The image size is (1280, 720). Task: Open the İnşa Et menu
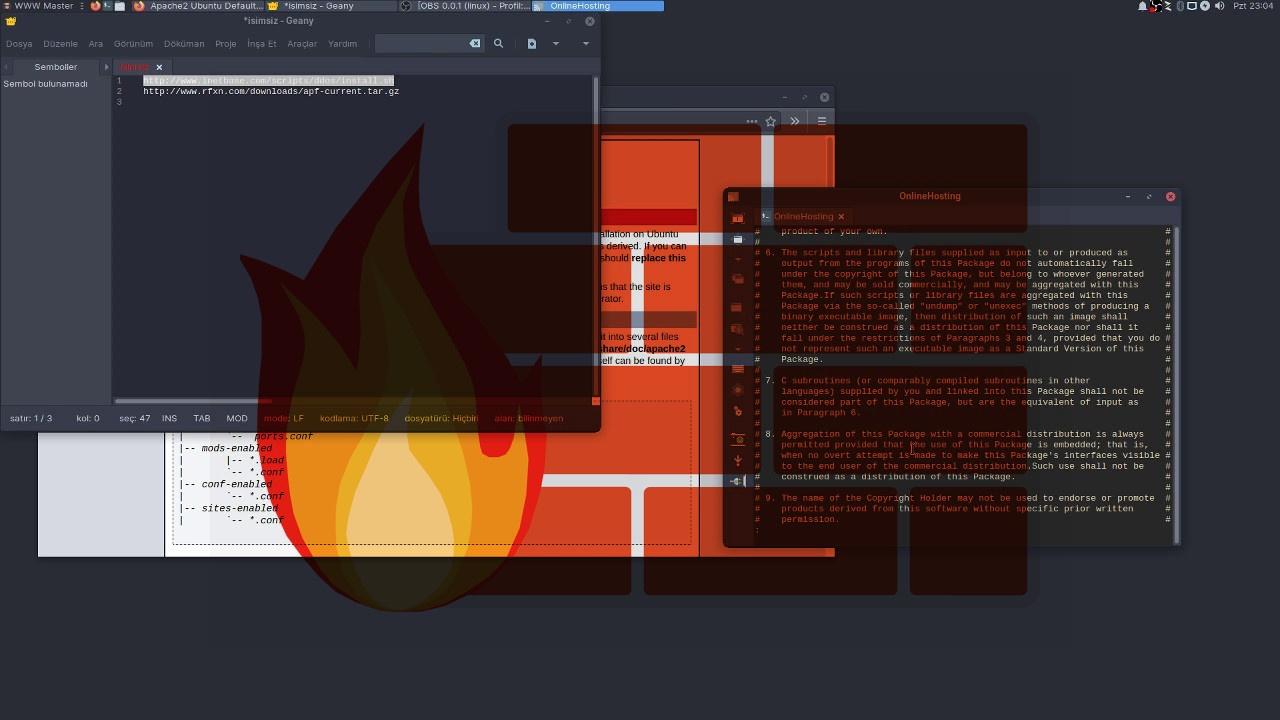click(x=262, y=44)
